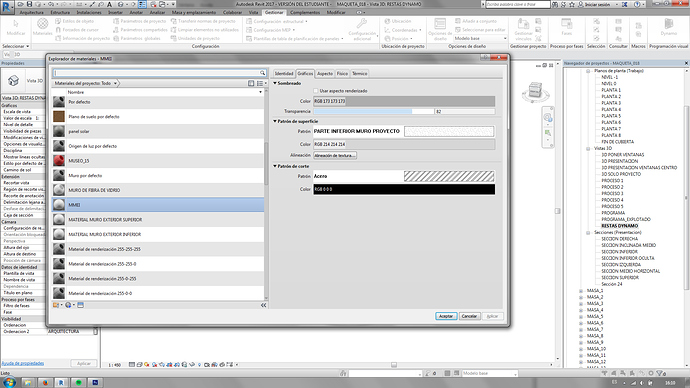Switch to the Físico tab
690x388 pixels.
click(x=342, y=73)
